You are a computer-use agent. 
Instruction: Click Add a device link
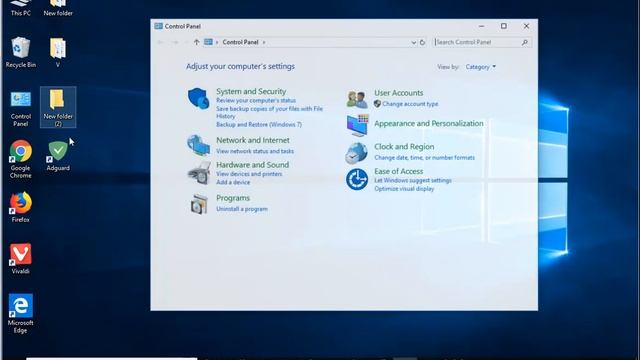[x=233, y=182]
